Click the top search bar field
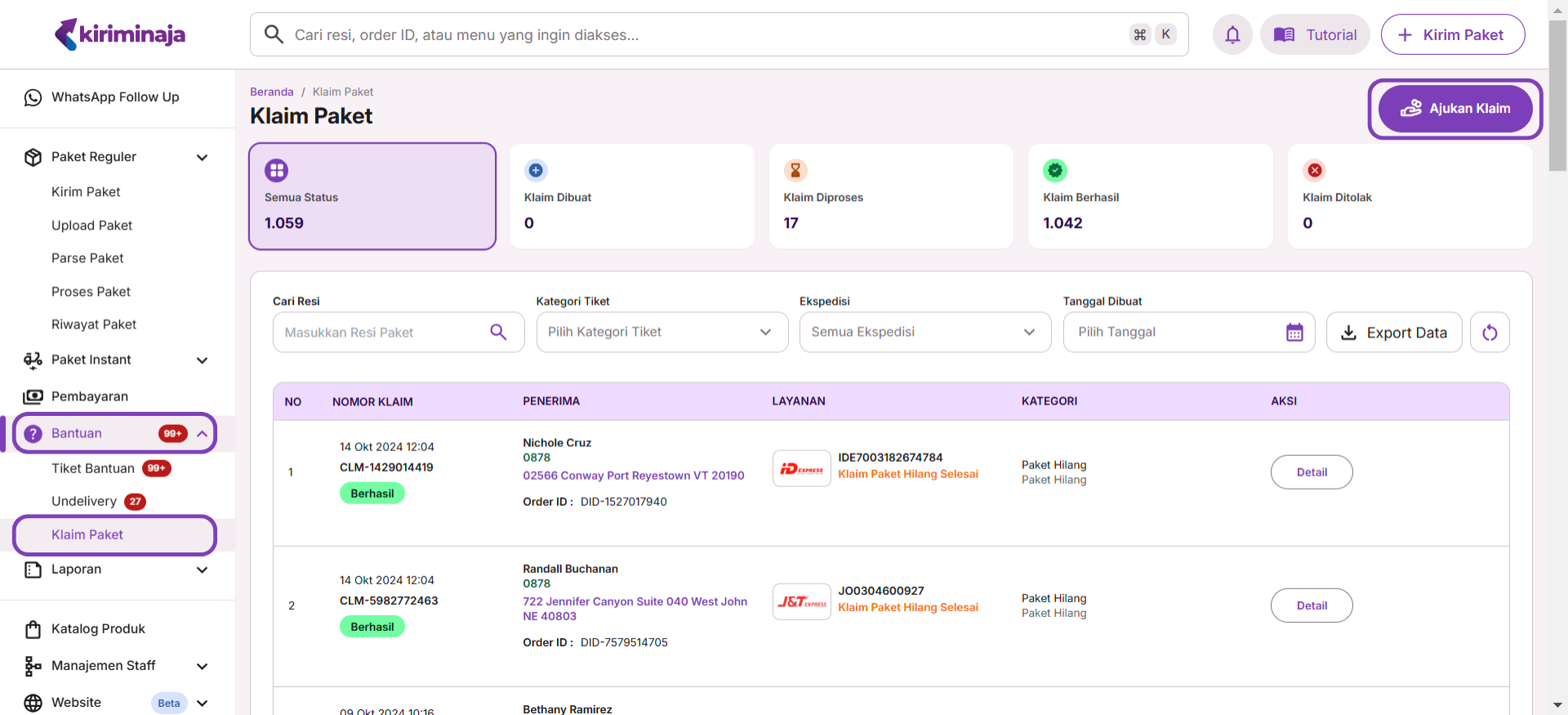 (x=702, y=34)
